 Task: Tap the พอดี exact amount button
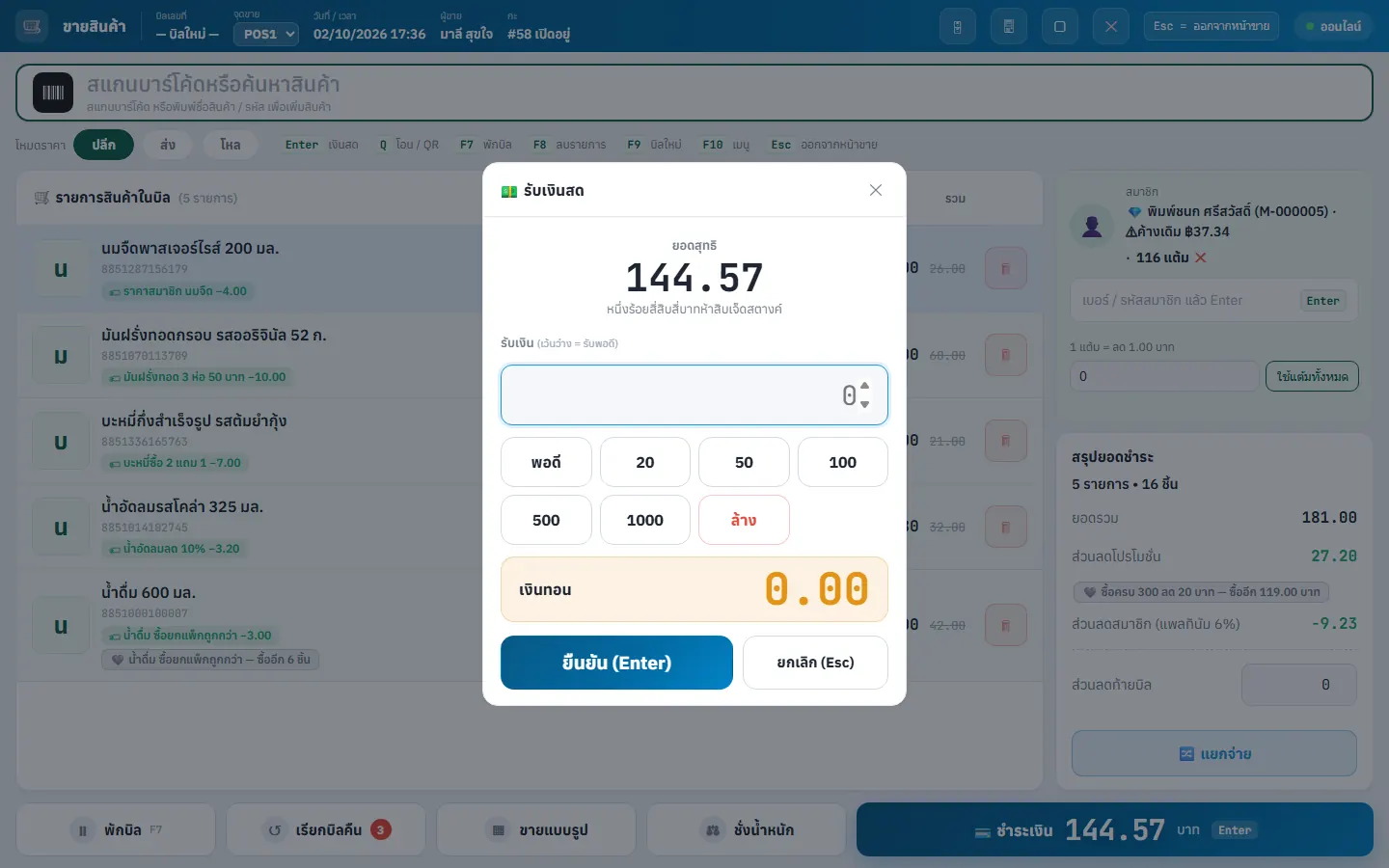[x=546, y=462]
